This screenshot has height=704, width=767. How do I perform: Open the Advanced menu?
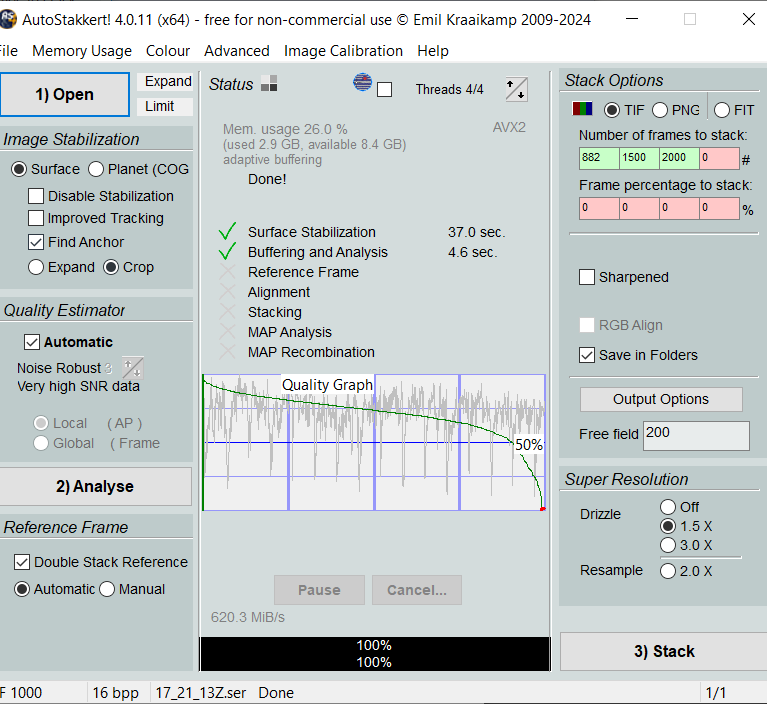click(237, 51)
